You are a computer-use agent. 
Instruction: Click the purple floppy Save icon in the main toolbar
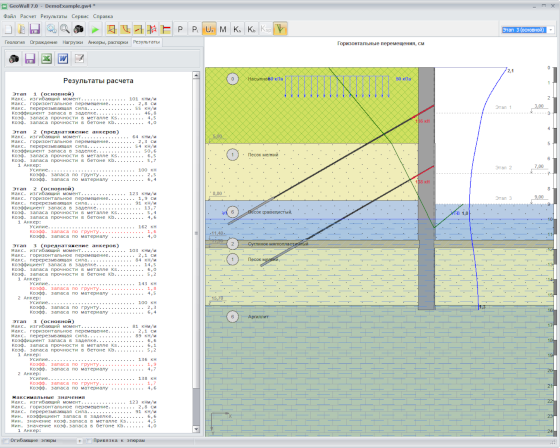click(x=35, y=29)
